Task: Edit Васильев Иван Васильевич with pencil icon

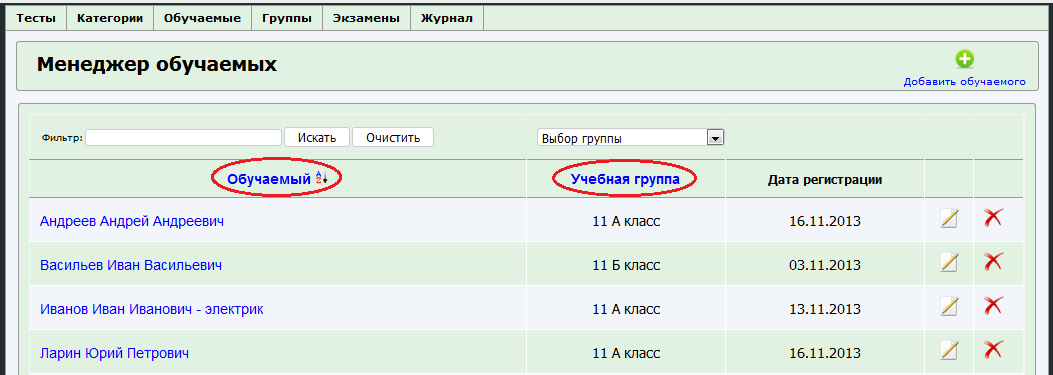Action: pyautogui.click(x=949, y=262)
